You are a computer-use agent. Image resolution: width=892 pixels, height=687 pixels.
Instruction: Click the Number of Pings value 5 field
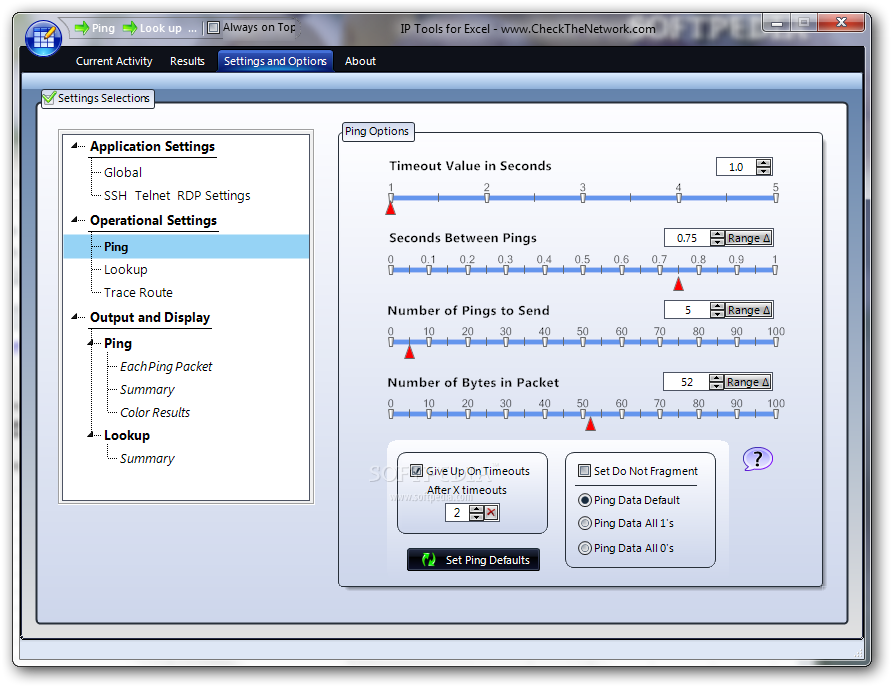pyautogui.click(x=687, y=311)
